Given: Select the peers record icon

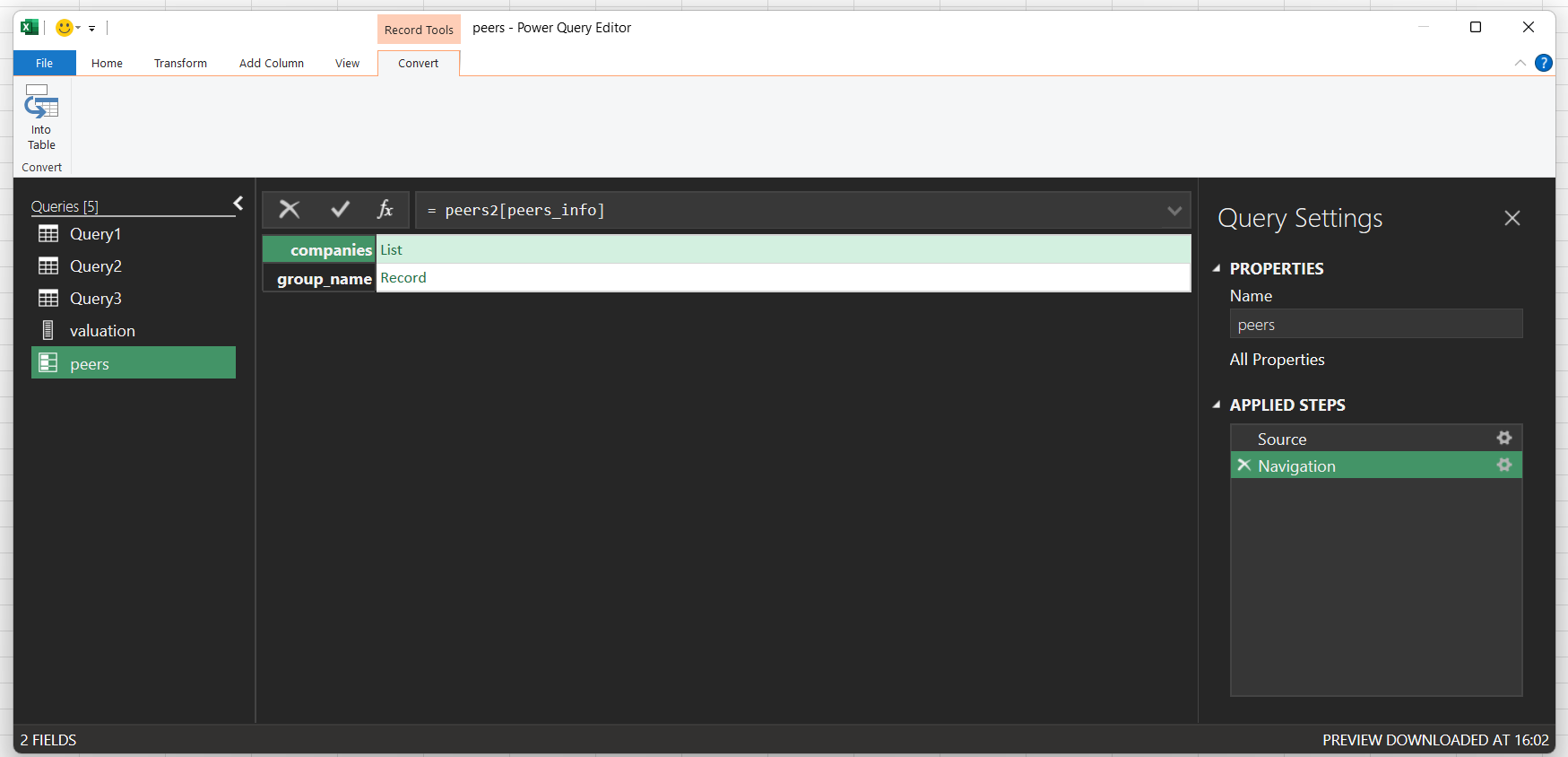Looking at the screenshot, I should pyautogui.click(x=48, y=363).
